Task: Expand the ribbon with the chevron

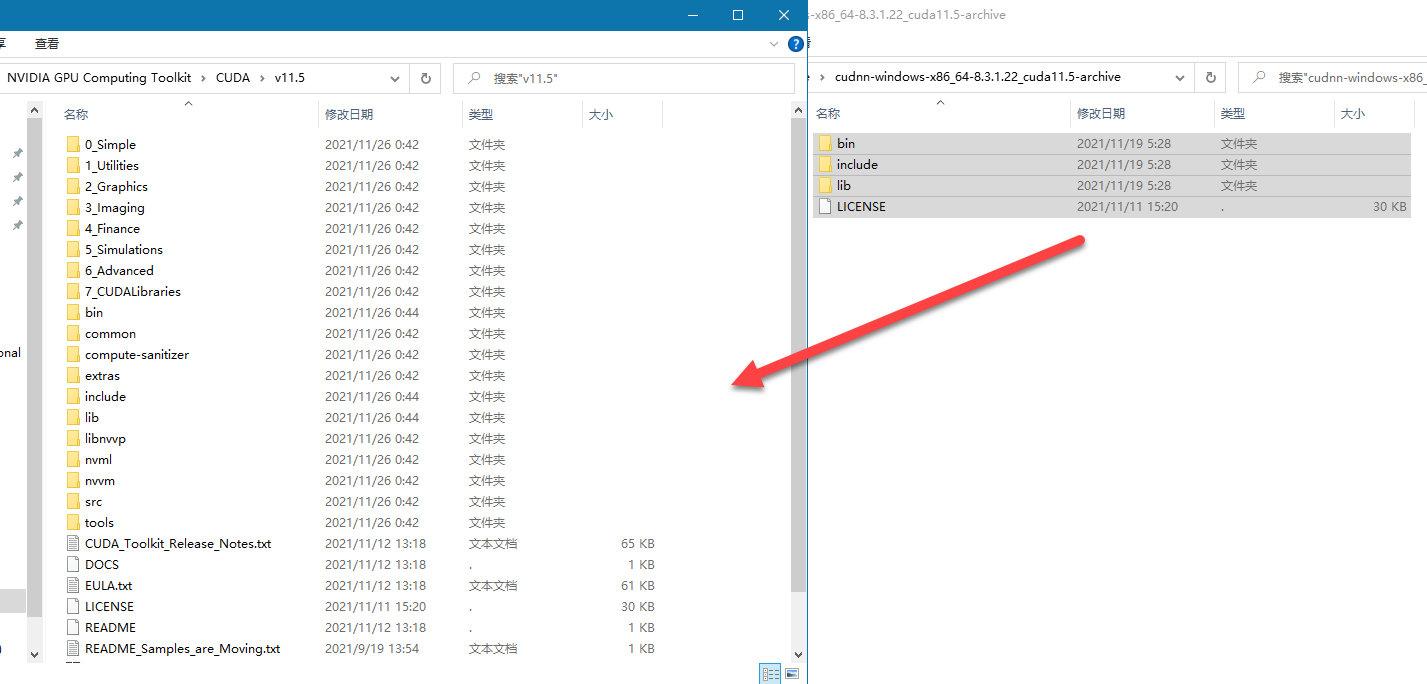Action: (x=774, y=44)
